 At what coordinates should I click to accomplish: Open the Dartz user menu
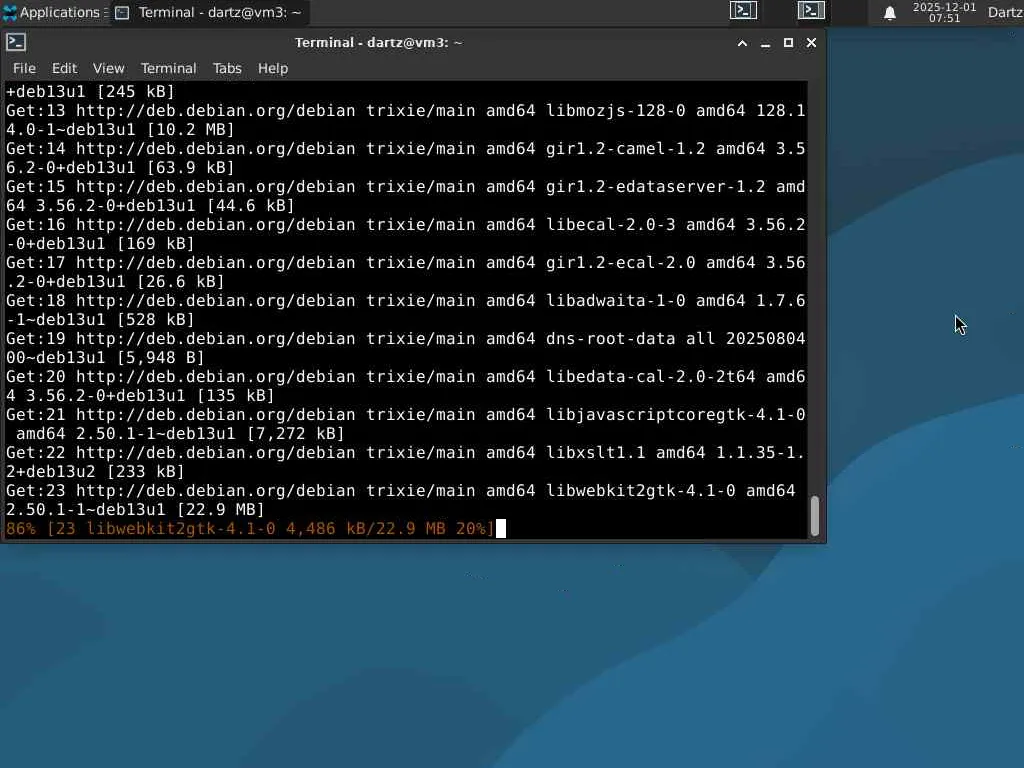coord(1005,12)
